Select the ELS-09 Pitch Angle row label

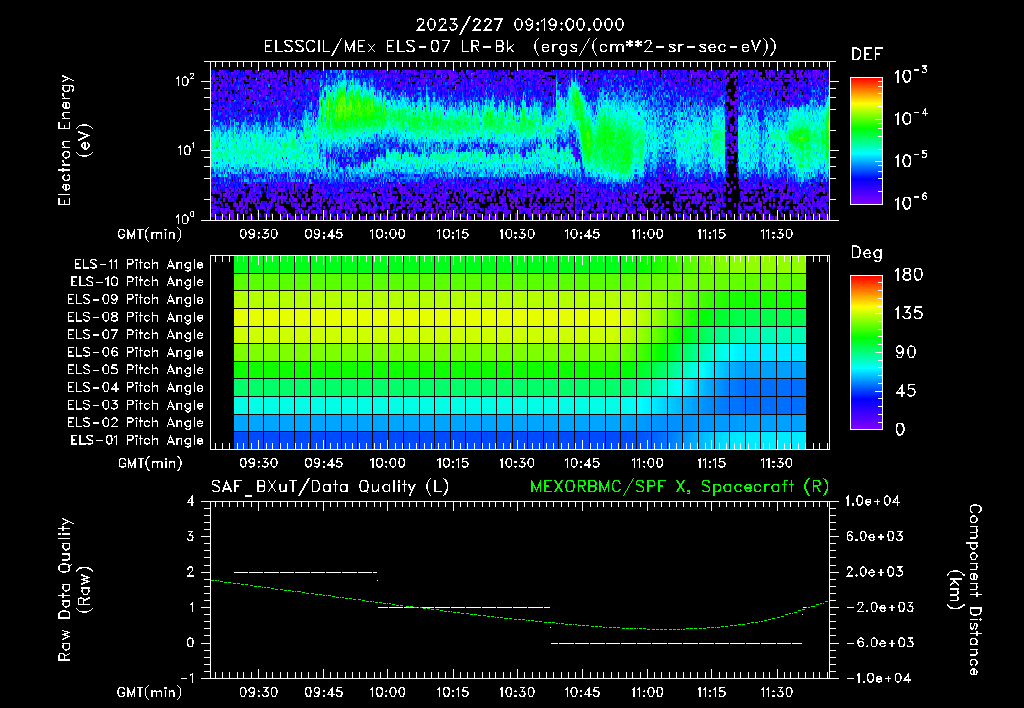tap(136, 300)
